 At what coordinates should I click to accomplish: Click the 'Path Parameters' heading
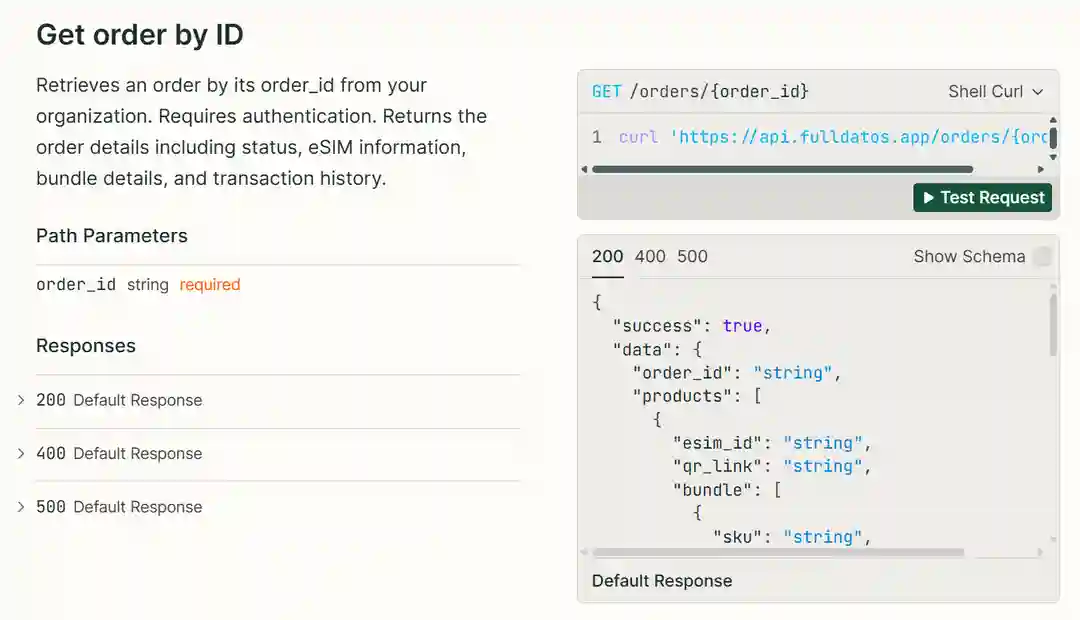point(112,236)
